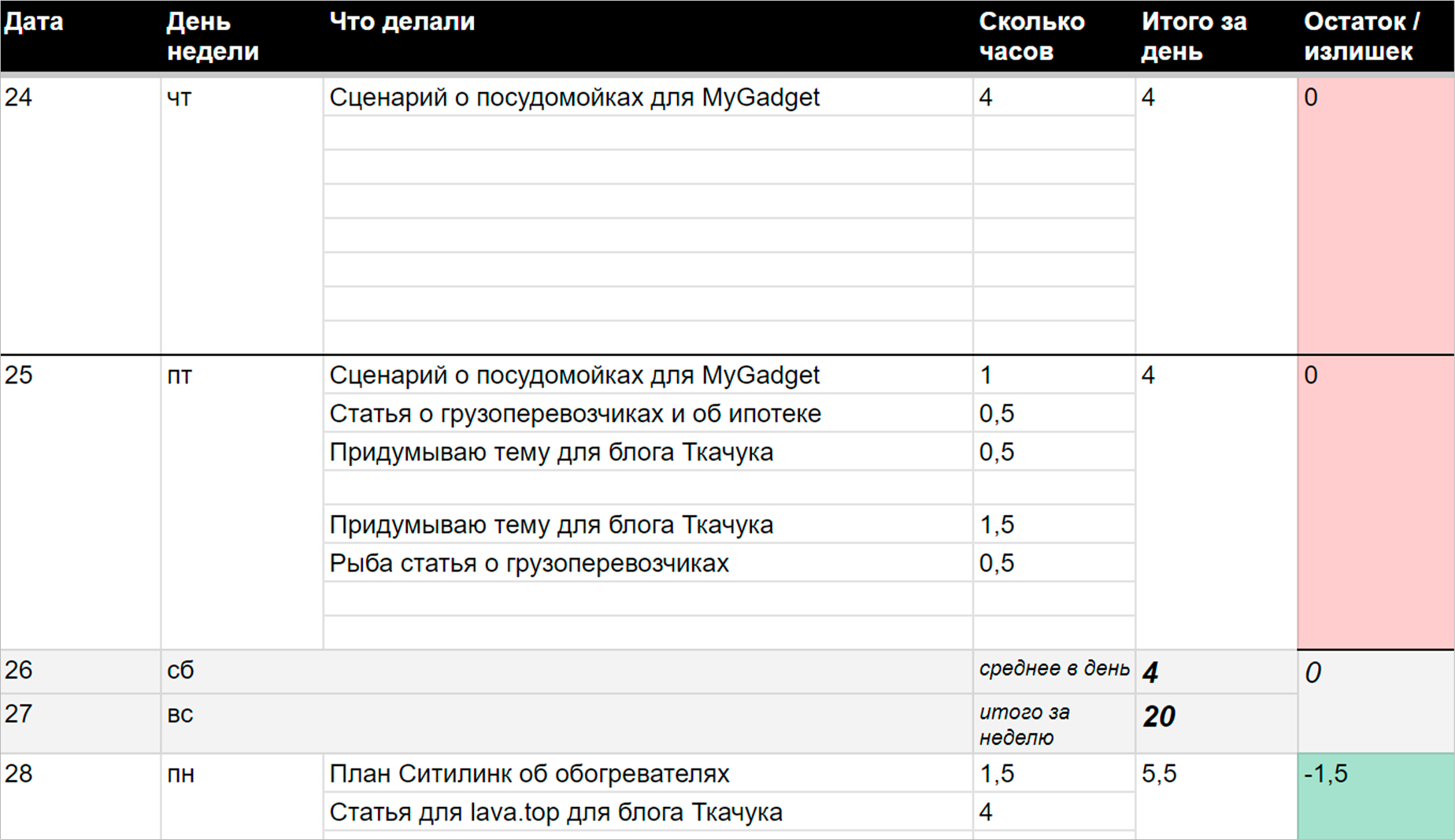Select date cell 25

tap(80, 502)
